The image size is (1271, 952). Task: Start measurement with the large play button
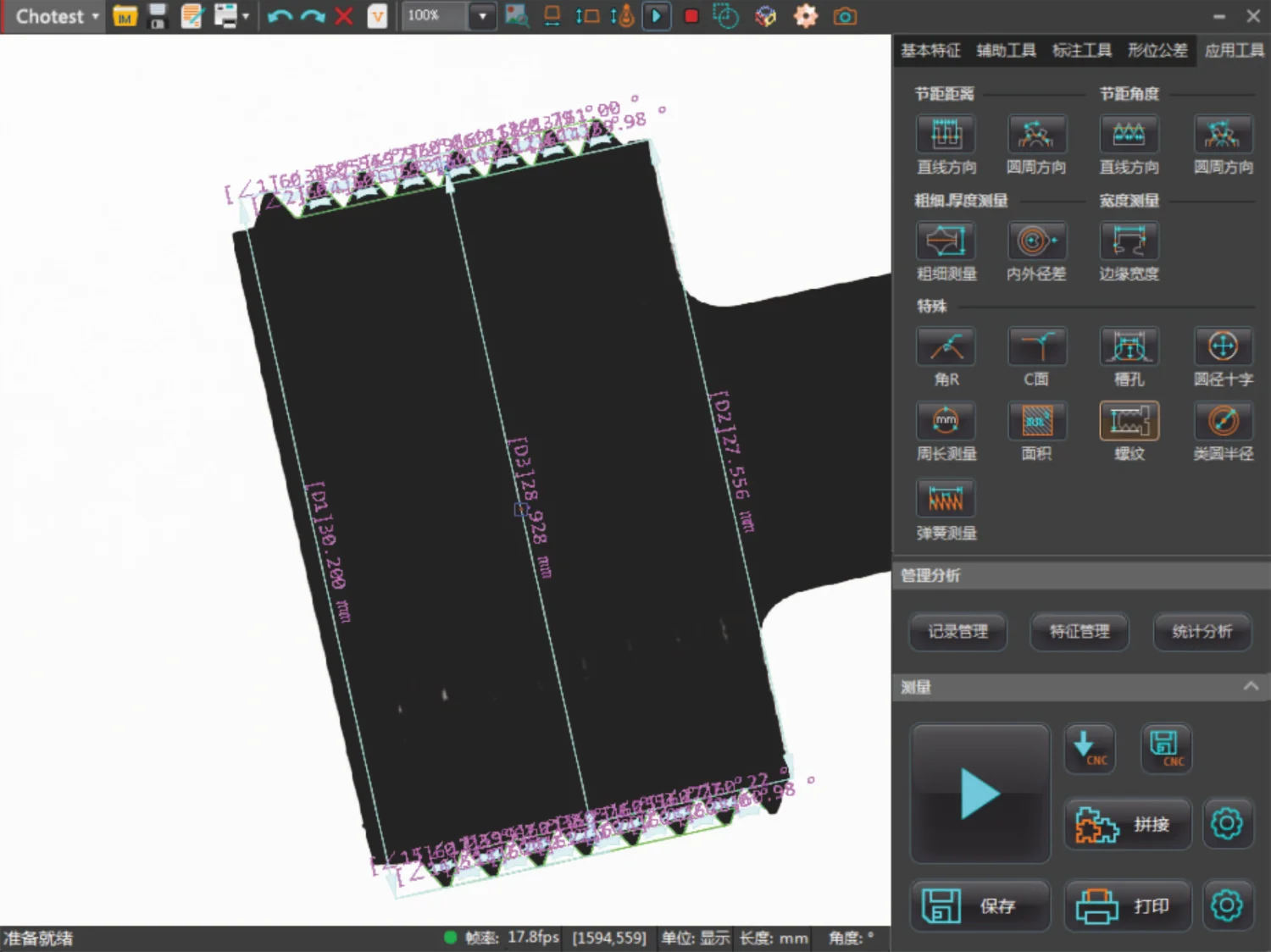click(x=980, y=794)
